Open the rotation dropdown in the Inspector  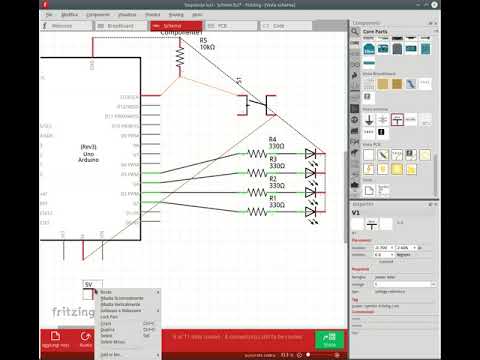(384, 255)
